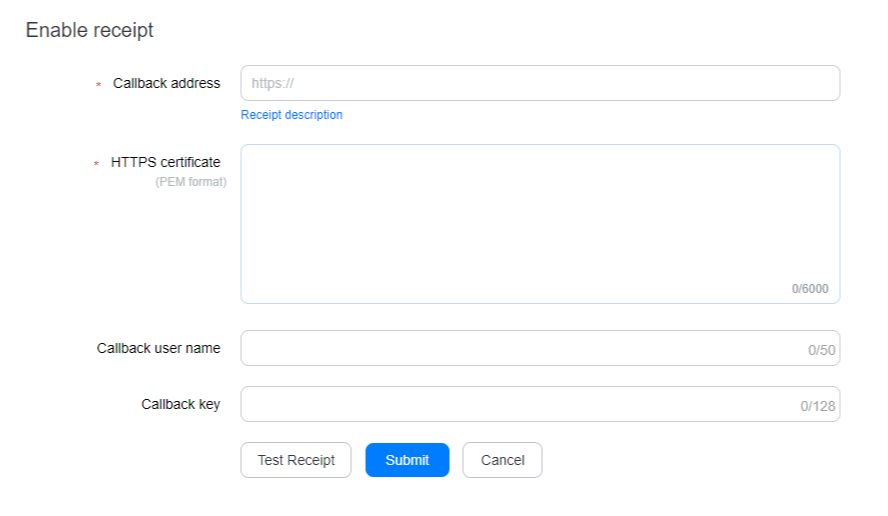This screenshot has height=516, width=888.
Task: Click the Enable receipt heading
Action: click(89, 30)
